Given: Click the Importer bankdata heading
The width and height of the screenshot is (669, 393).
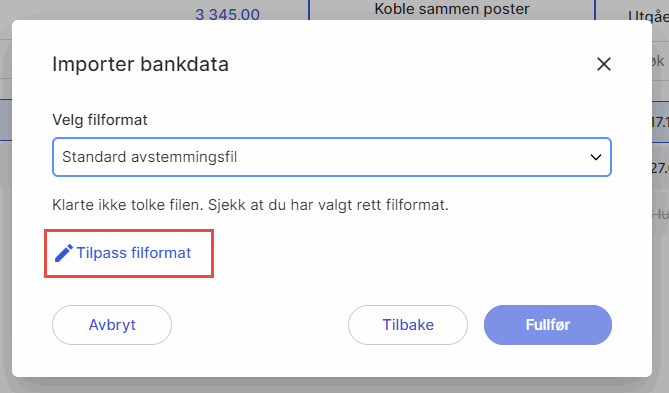Looking at the screenshot, I should tap(140, 64).
